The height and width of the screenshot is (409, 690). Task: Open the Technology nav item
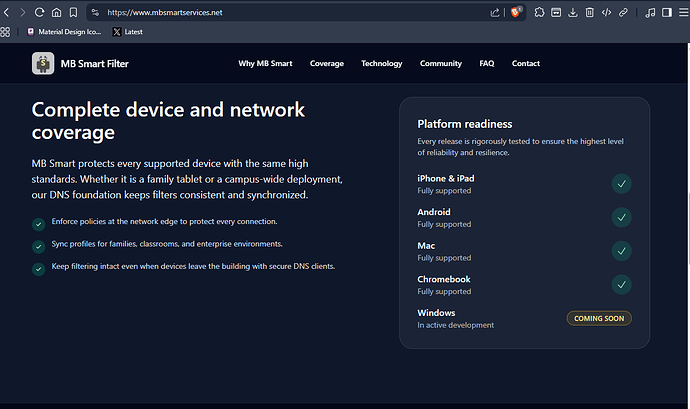coord(382,63)
